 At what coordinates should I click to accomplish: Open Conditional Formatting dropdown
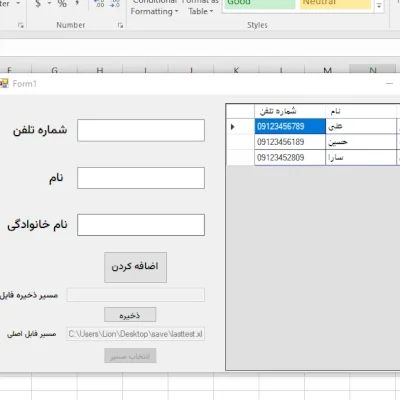coord(154,7)
